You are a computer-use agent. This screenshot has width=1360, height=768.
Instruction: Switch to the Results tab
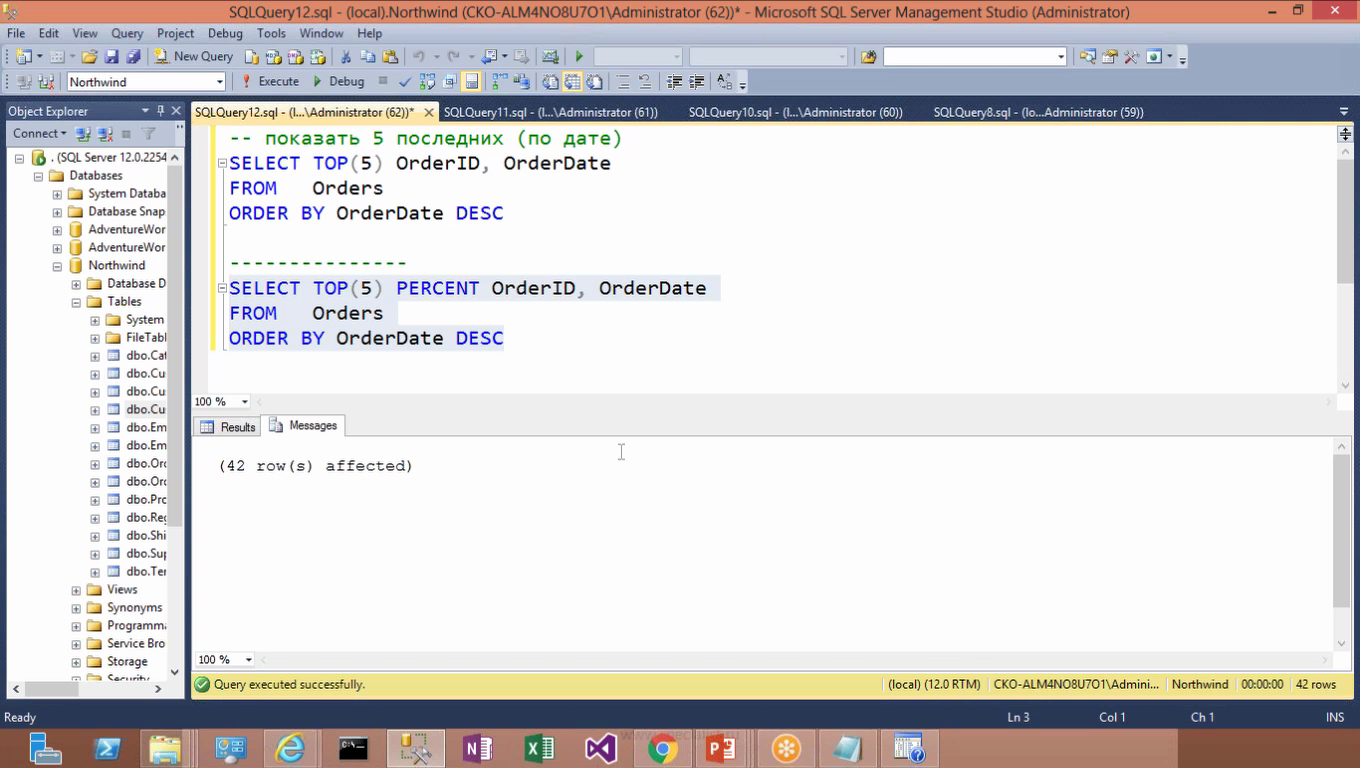coord(228,427)
